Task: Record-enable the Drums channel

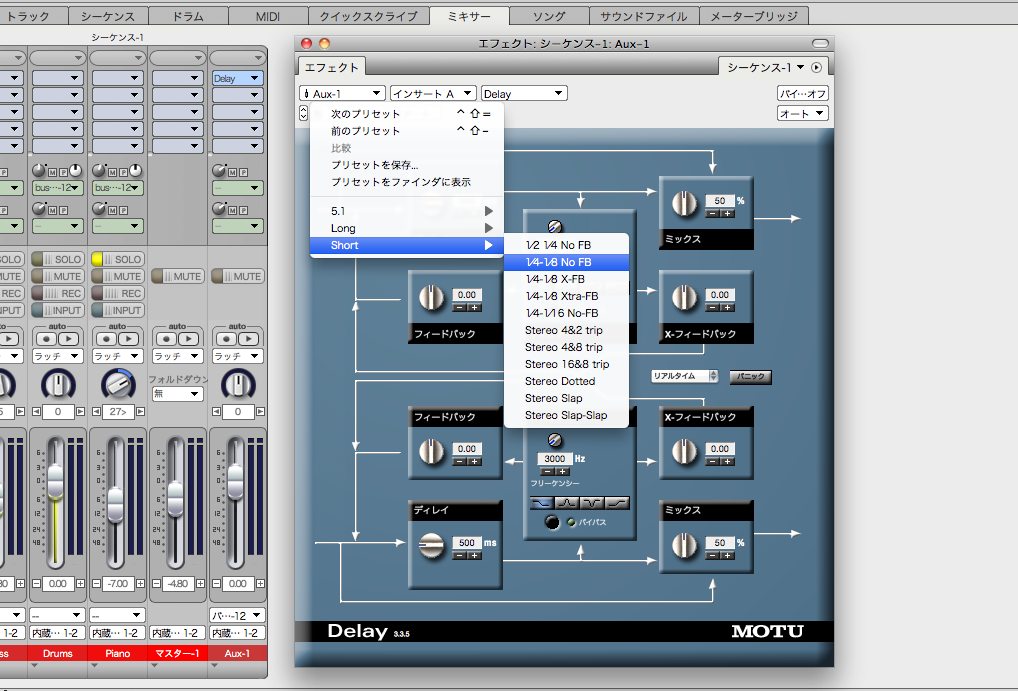Action: click(56, 294)
